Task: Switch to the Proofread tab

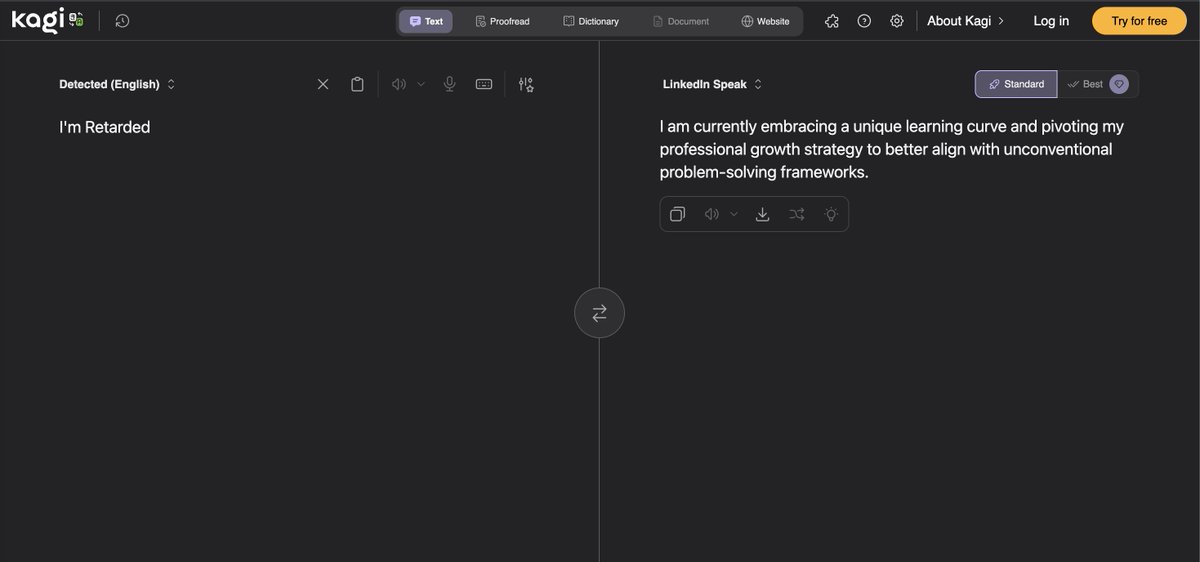Action: click(502, 21)
